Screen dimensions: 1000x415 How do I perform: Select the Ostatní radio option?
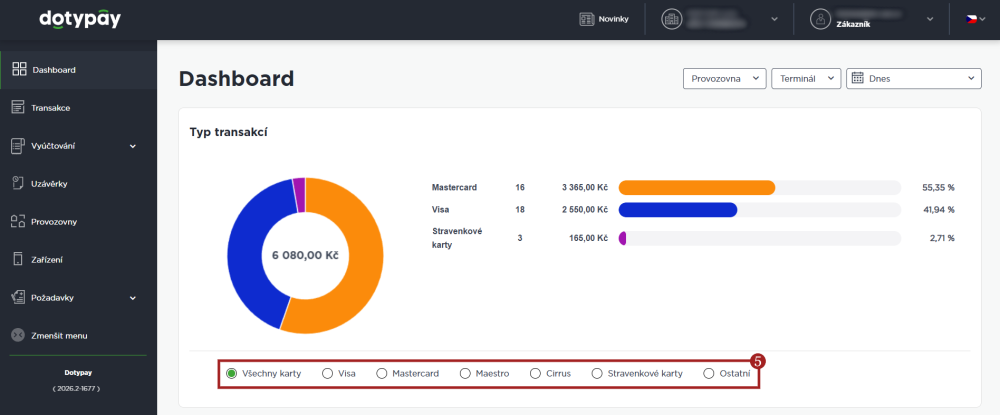point(709,374)
